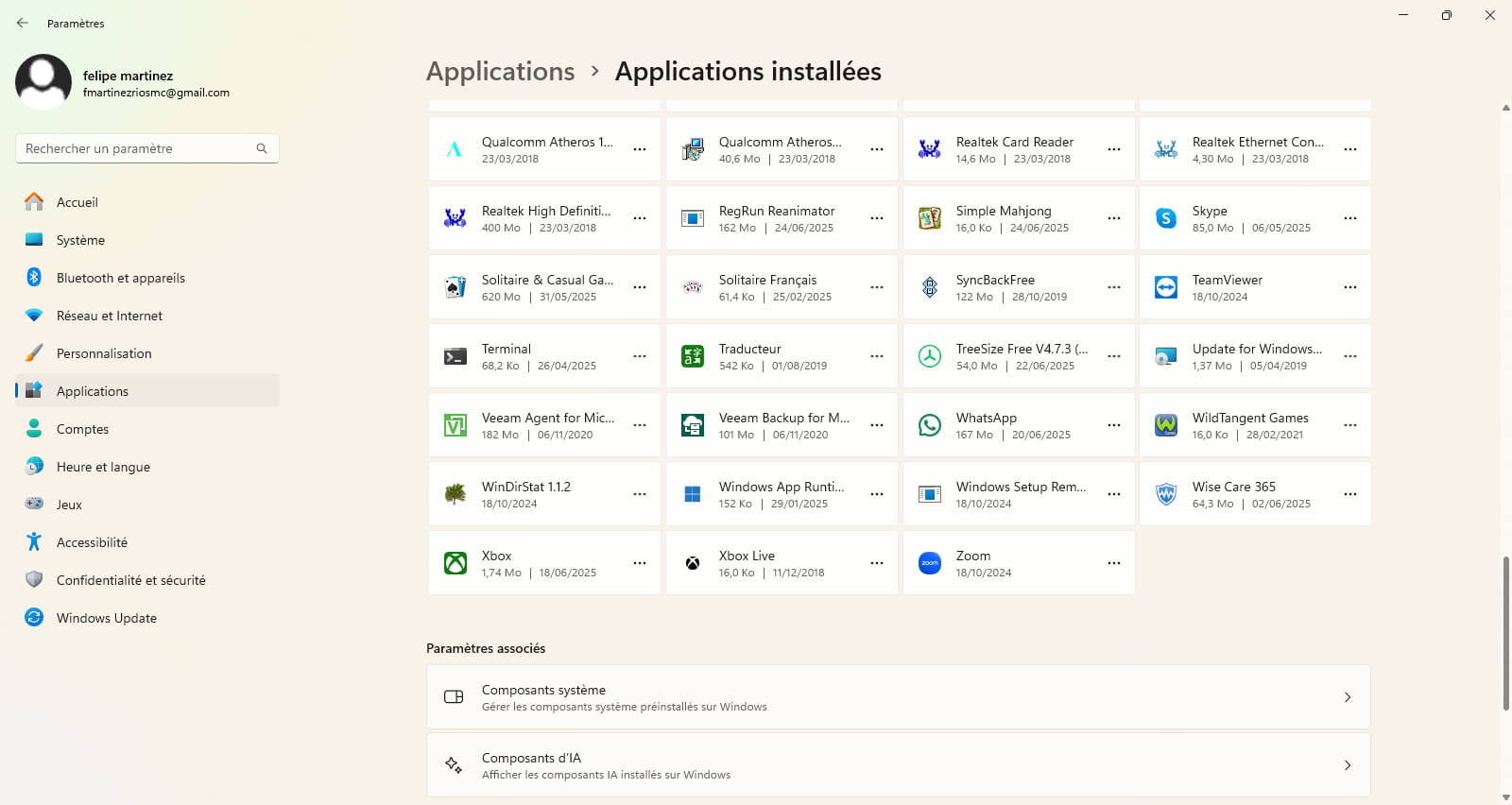Click the Xbox Live icon
The image size is (1512, 805).
coord(693,563)
